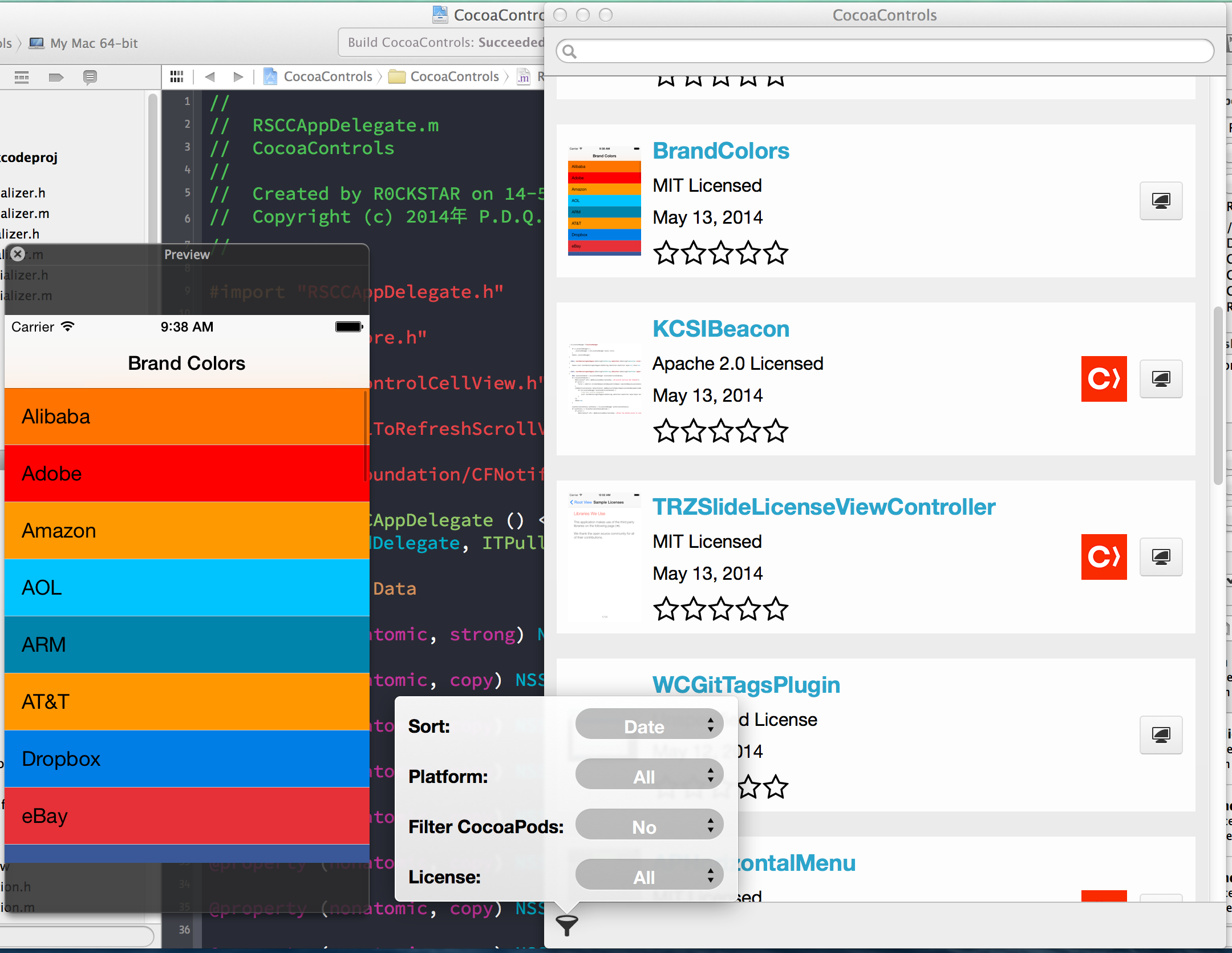Click the Xcode related items grid icon
This screenshot has width=1232, height=953.
point(177,76)
